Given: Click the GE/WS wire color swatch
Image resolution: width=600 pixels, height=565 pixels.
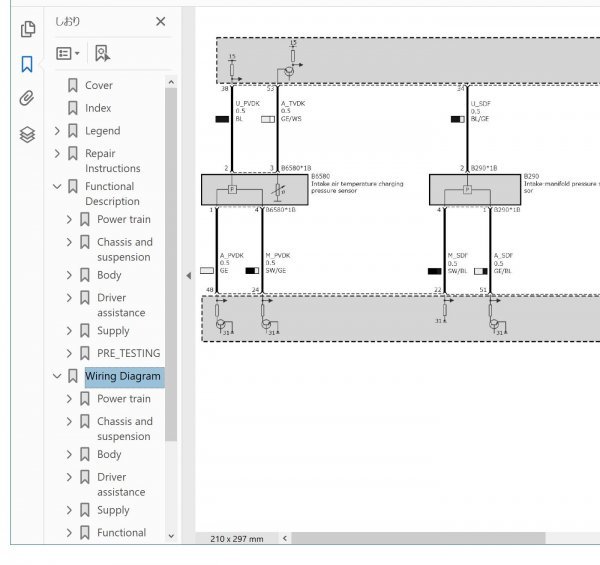Looking at the screenshot, I should coord(268,119).
